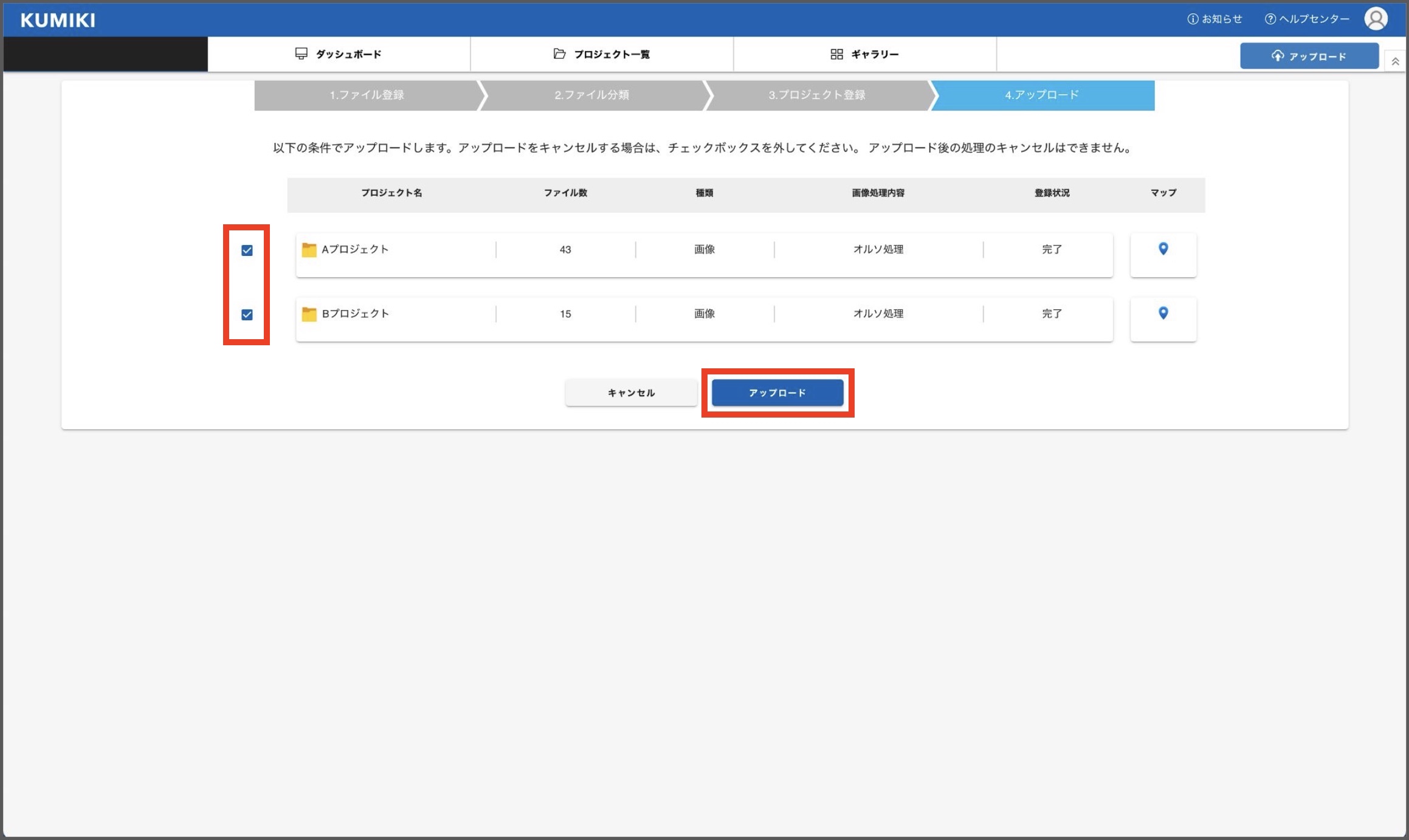
Task: Click the cloud upload icon
Action: pyautogui.click(x=1278, y=56)
